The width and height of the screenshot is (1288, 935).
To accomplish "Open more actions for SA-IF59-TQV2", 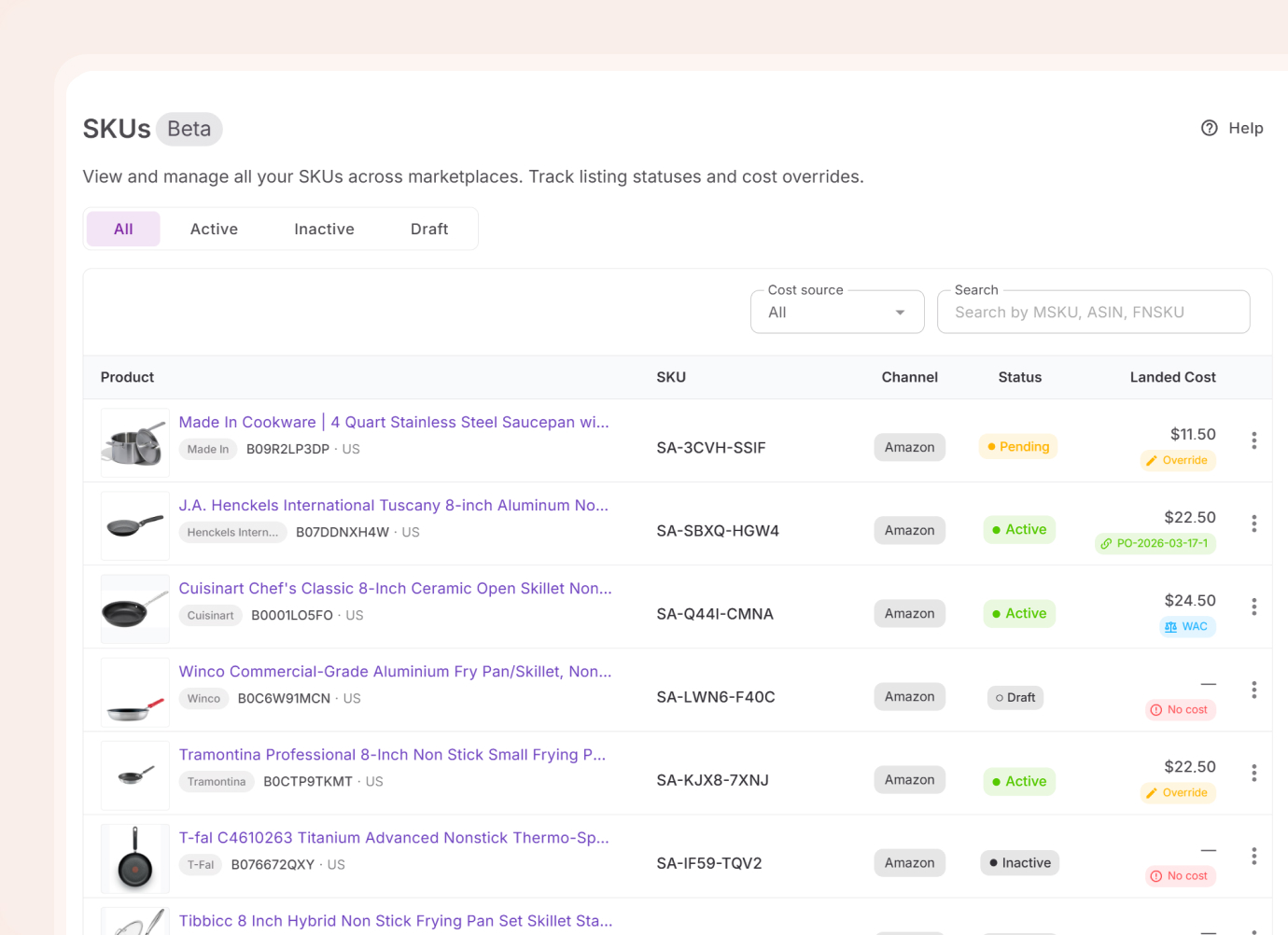I will (1253, 856).
